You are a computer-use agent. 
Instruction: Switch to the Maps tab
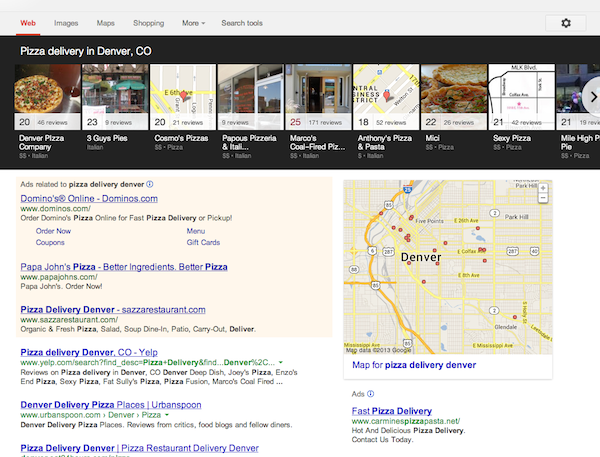coord(105,23)
